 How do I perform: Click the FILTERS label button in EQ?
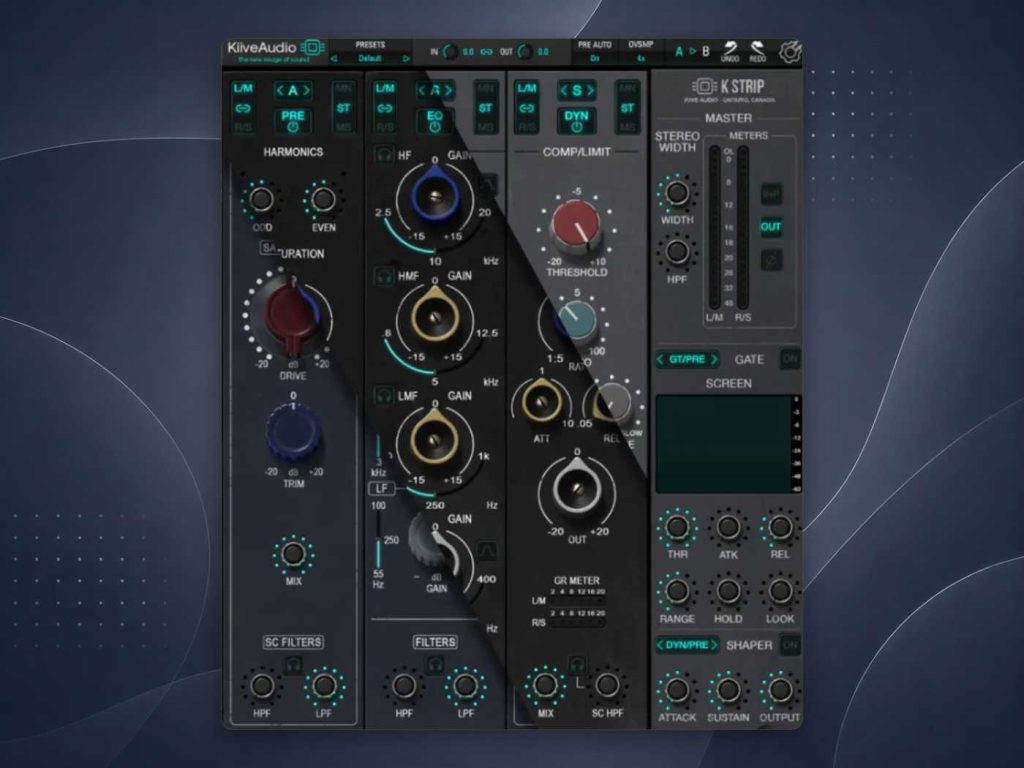(435, 642)
